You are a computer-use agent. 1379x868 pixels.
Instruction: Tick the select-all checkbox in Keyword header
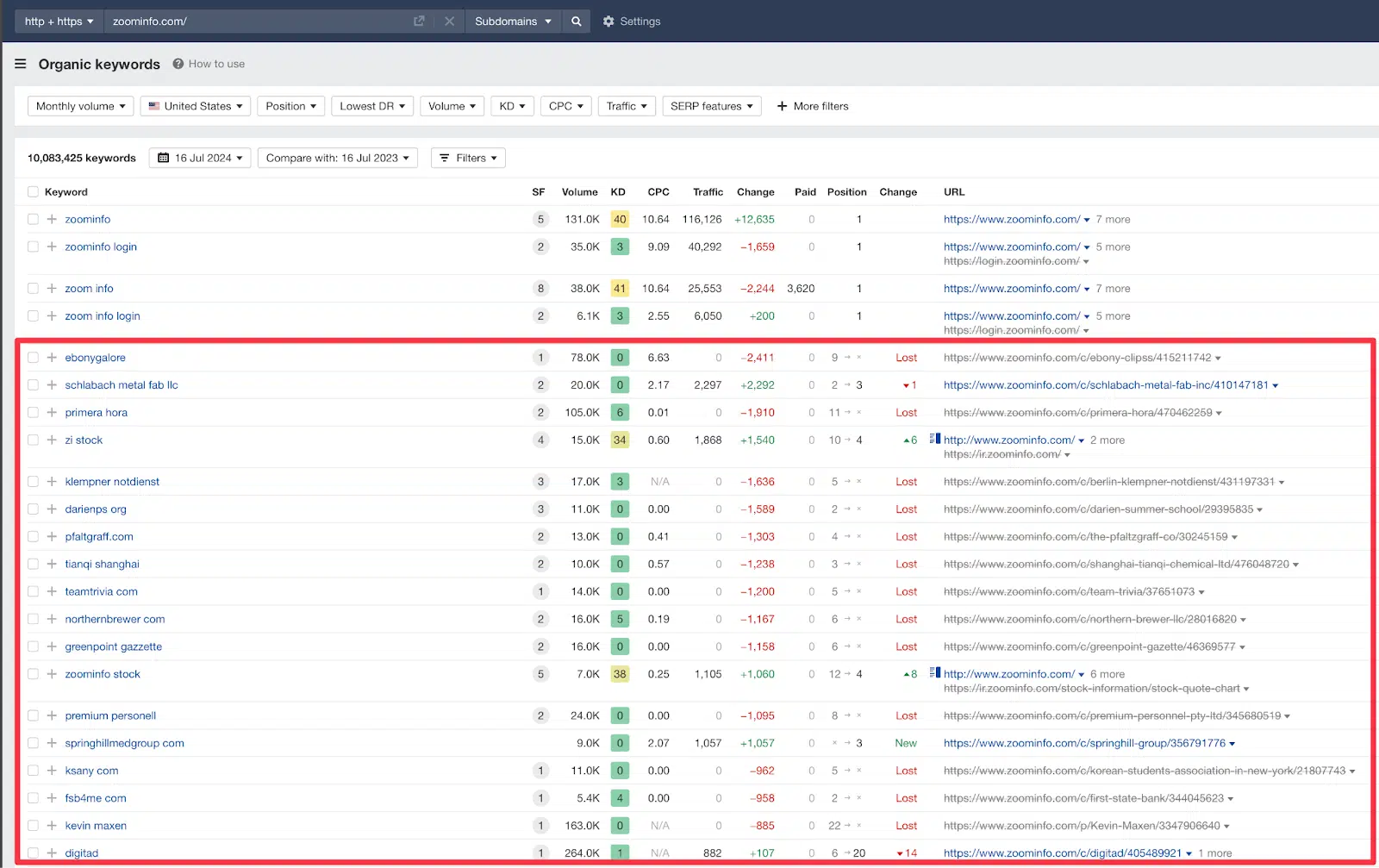[33, 192]
